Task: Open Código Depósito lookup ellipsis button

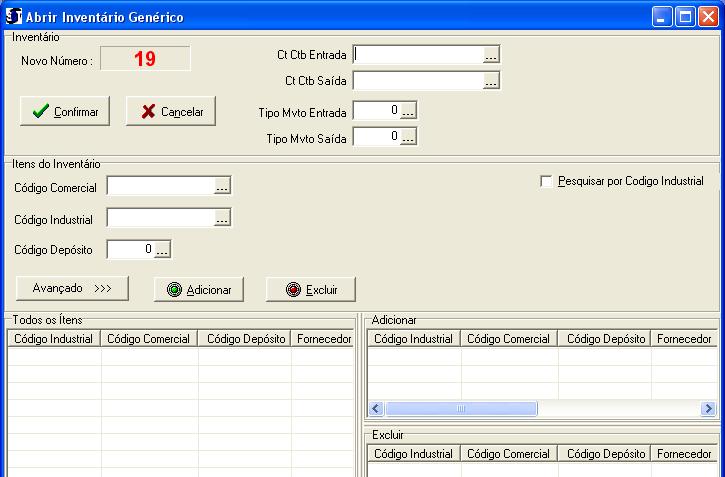Action: coord(163,250)
